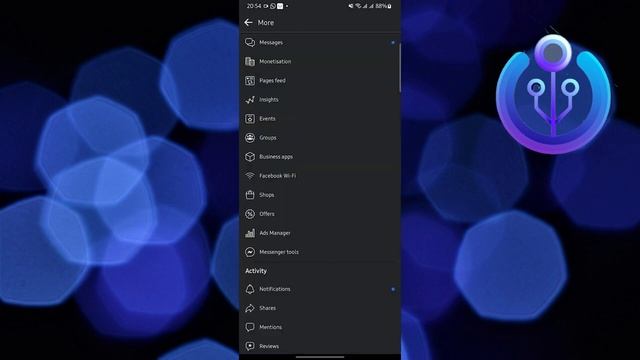Image resolution: width=640 pixels, height=360 pixels.
Task: Tap the Monetisation building icon
Action: [250, 62]
